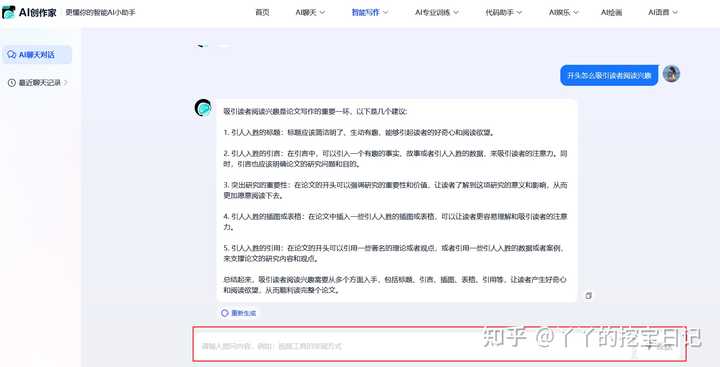Click the 总结起来 summary paragraph

tap(395, 285)
